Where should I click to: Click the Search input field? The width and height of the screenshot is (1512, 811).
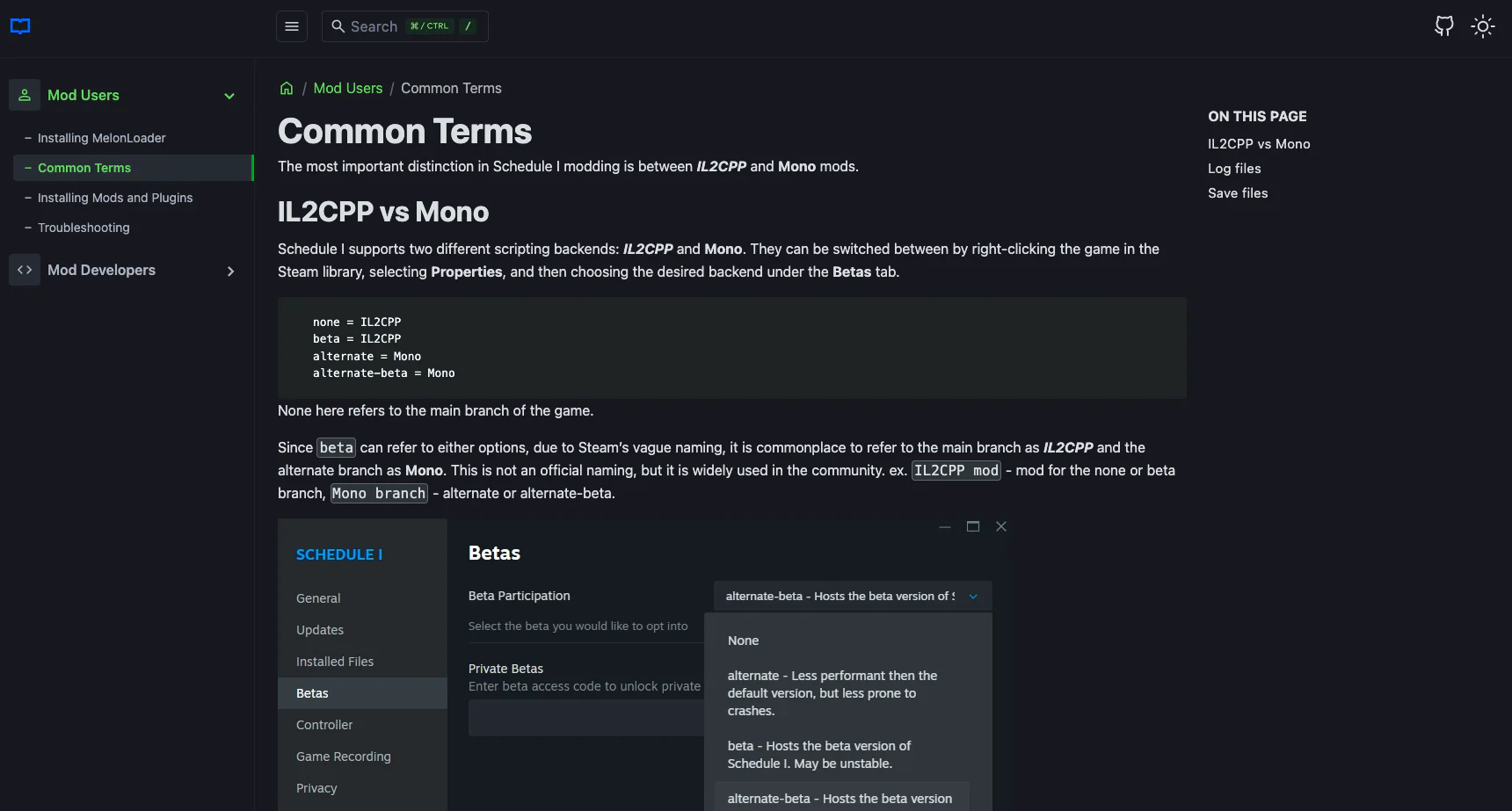coord(405,26)
